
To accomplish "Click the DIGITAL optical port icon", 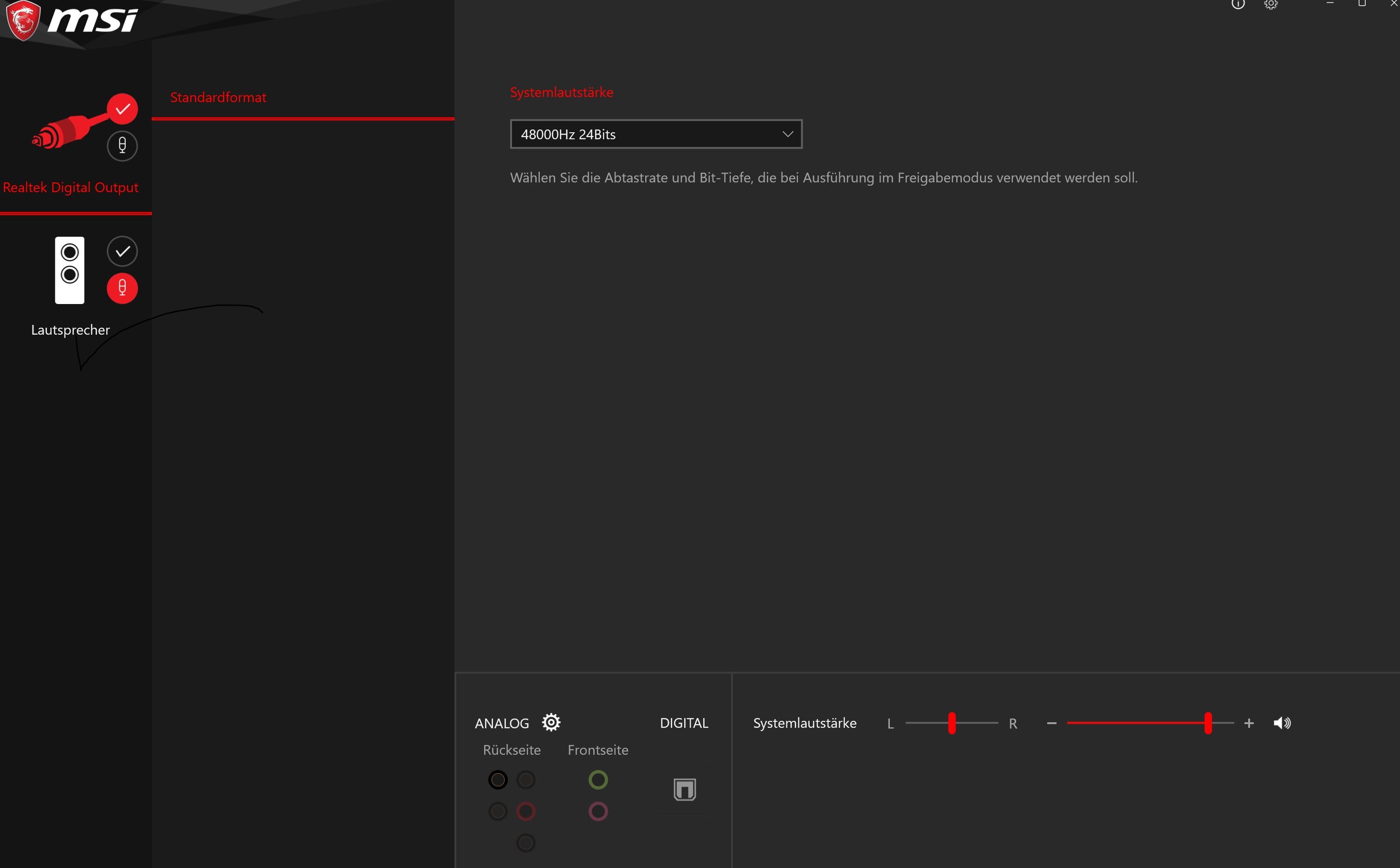I will [x=684, y=790].
